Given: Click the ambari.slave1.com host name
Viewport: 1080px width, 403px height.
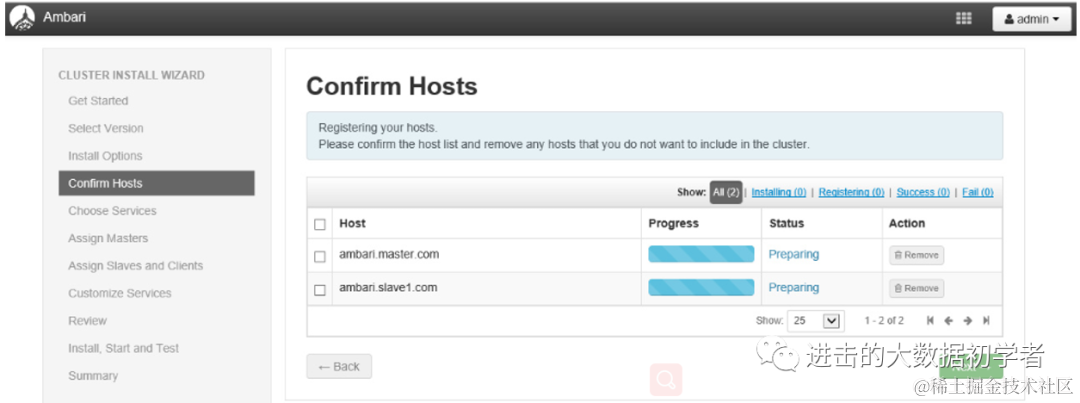Looking at the screenshot, I should point(388,287).
